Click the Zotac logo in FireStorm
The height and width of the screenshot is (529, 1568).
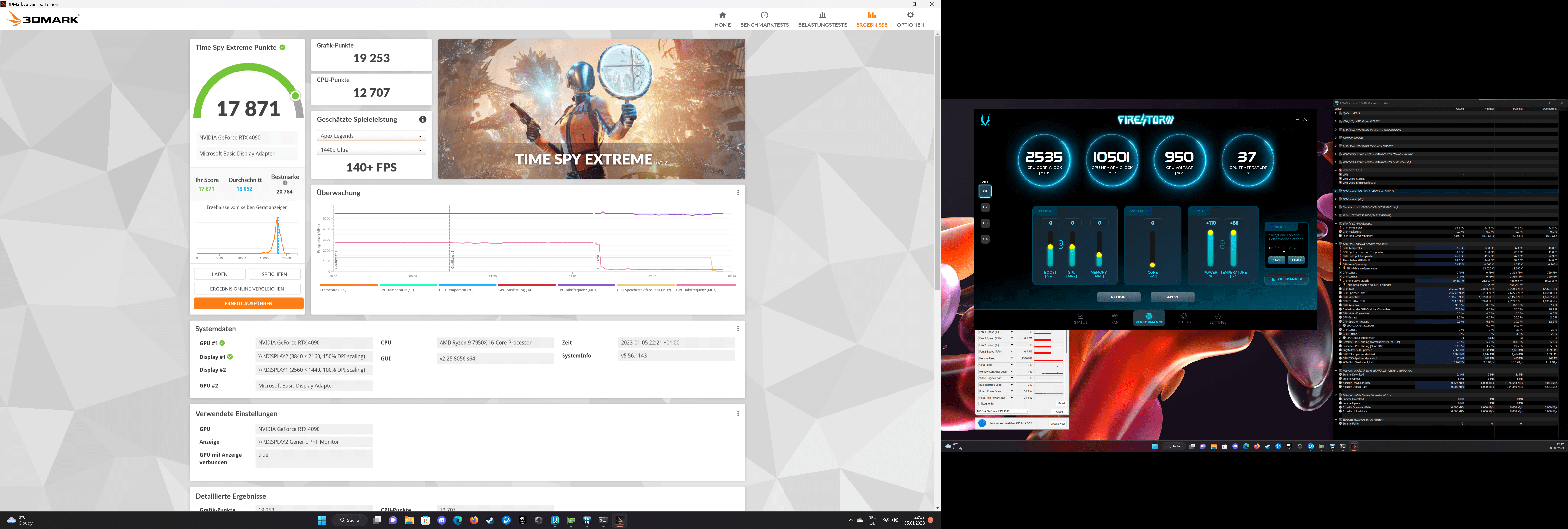coord(985,120)
